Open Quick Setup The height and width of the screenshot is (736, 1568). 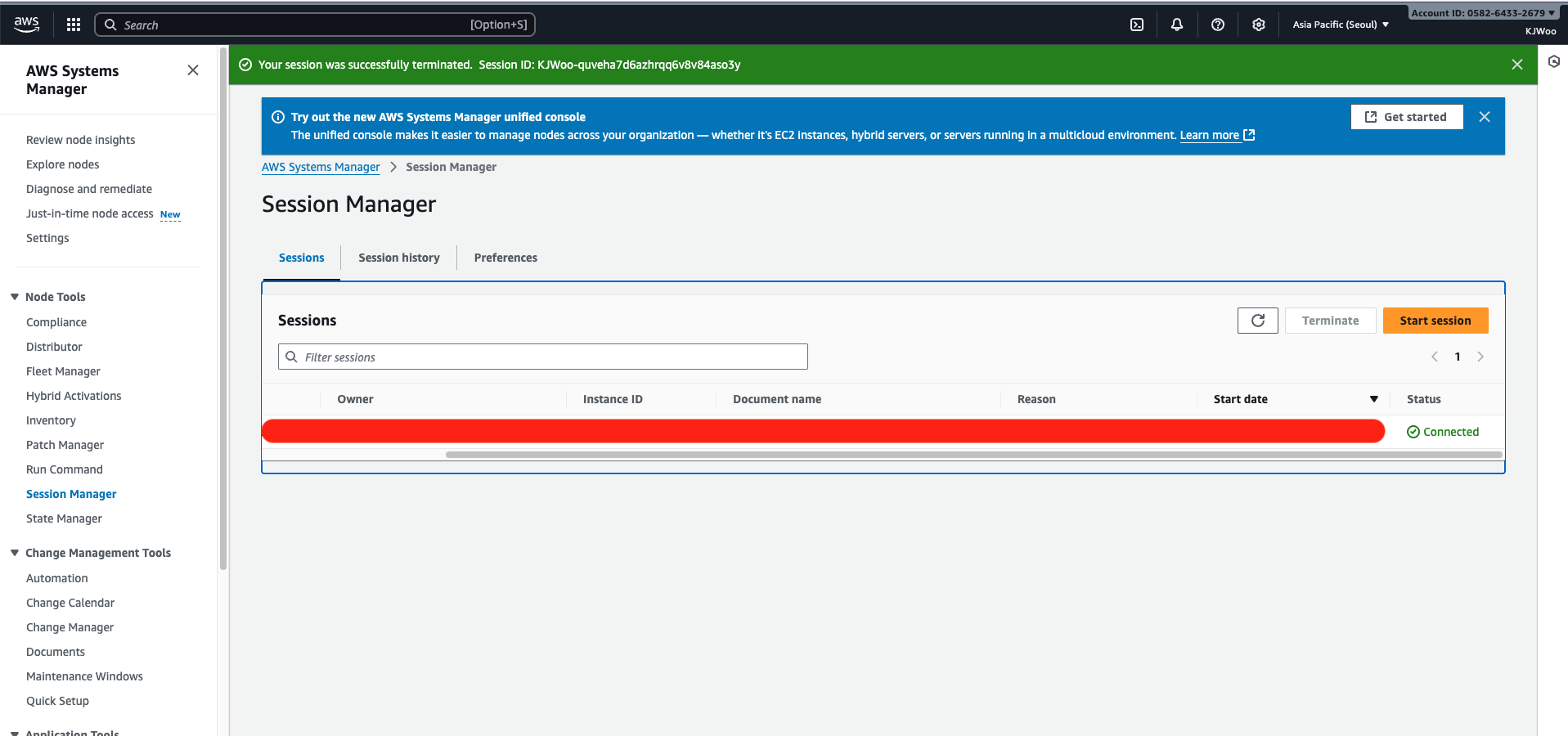tap(57, 701)
